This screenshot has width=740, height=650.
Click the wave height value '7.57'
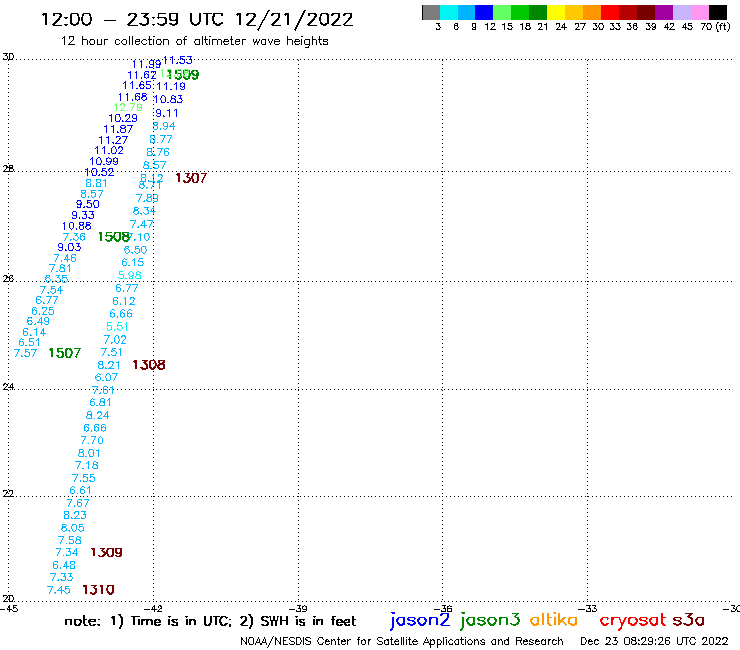click(25, 353)
